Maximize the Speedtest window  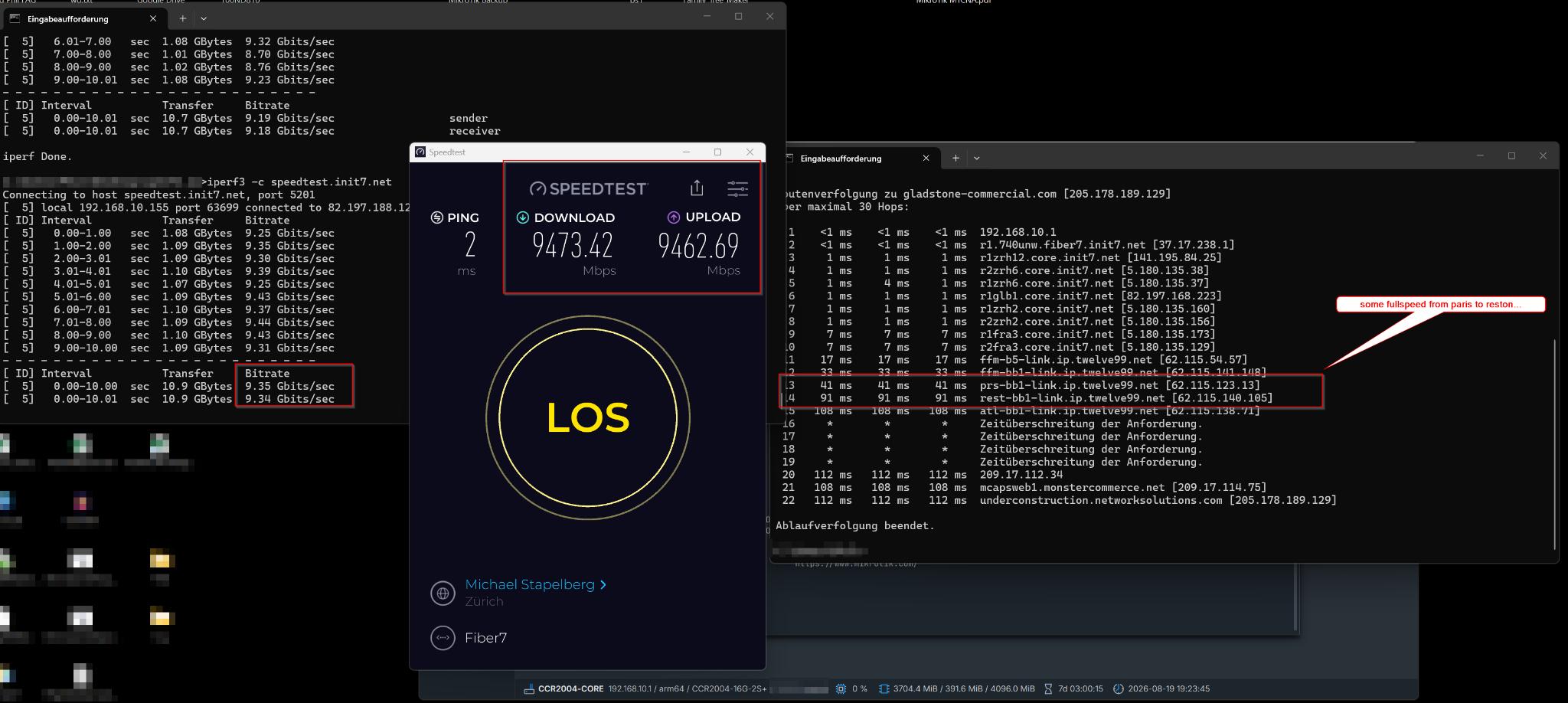pos(717,152)
